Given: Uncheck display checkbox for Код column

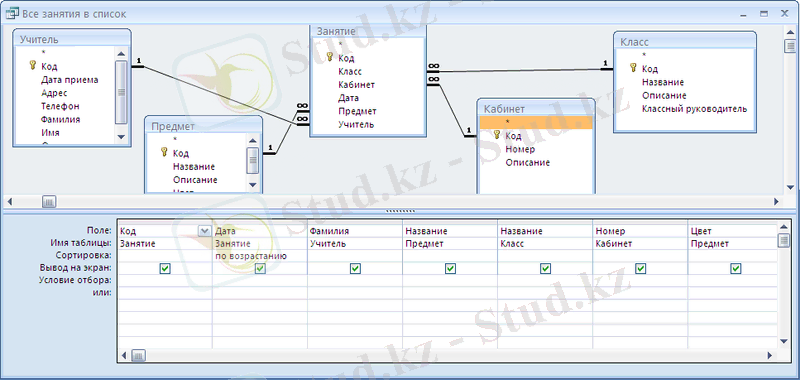Looking at the screenshot, I should 164,268.
